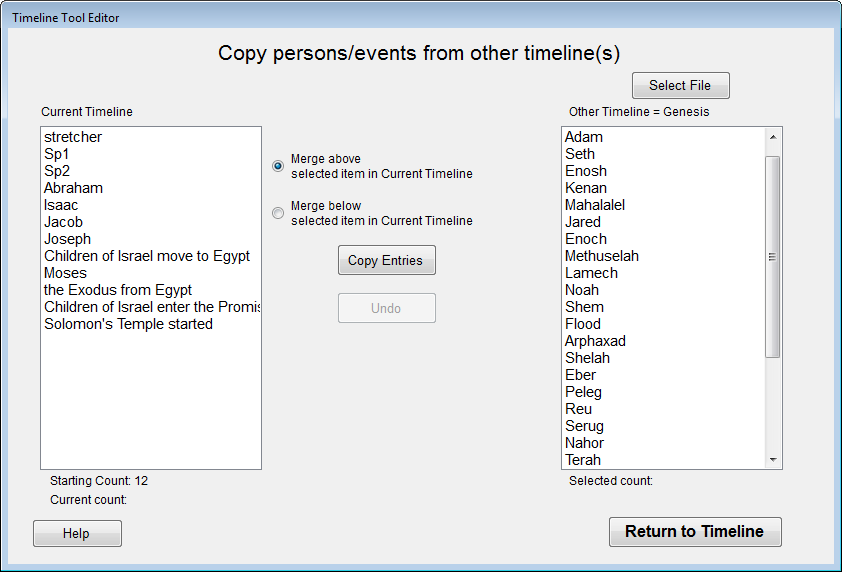The height and width of the screenshot is (572, 842).
Task: Click the Select File button
Action: pyautogui.click(x=680, y=86)
